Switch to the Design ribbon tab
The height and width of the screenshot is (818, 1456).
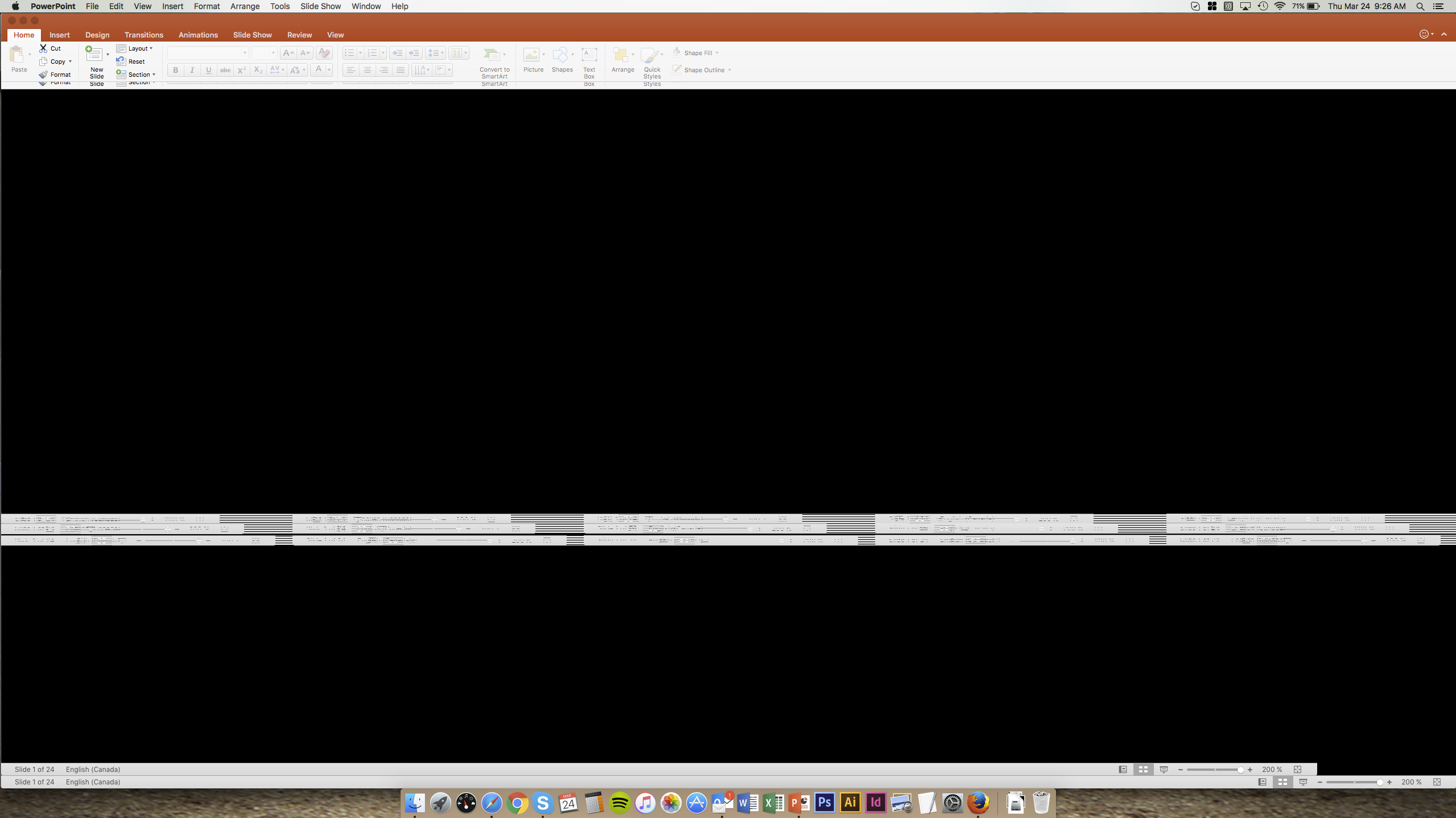[x=97, y=35]
